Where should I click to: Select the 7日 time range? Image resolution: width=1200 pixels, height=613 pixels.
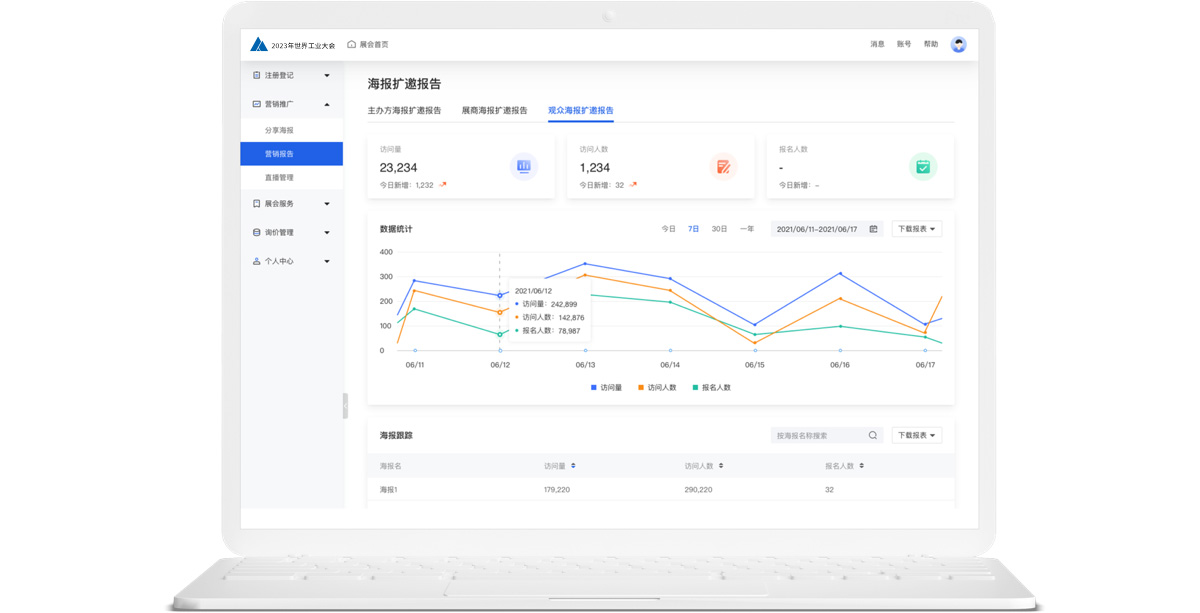tap(693, 229)
